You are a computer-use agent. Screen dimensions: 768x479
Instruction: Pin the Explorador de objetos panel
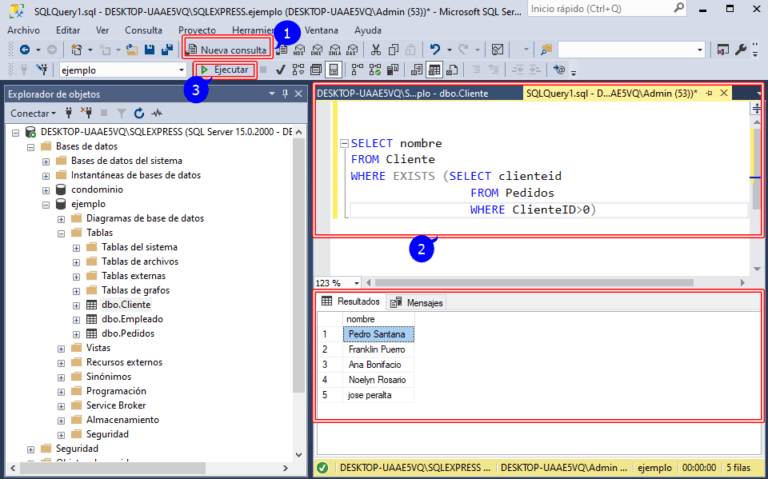tap(285, 93)
